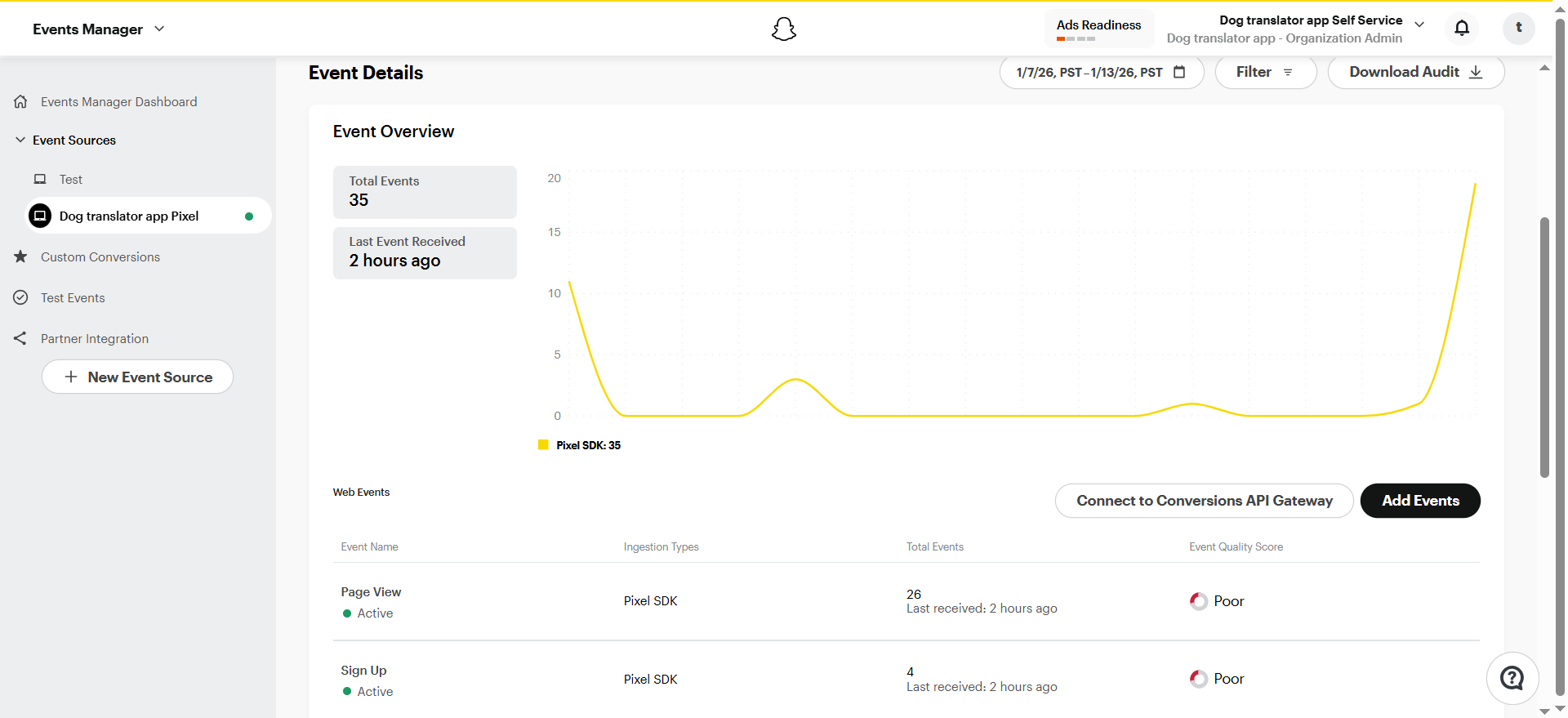Open user profile avatar 't'
Image resolution: width=1568 pixels, height=718 pixels.
[1518, 29]
